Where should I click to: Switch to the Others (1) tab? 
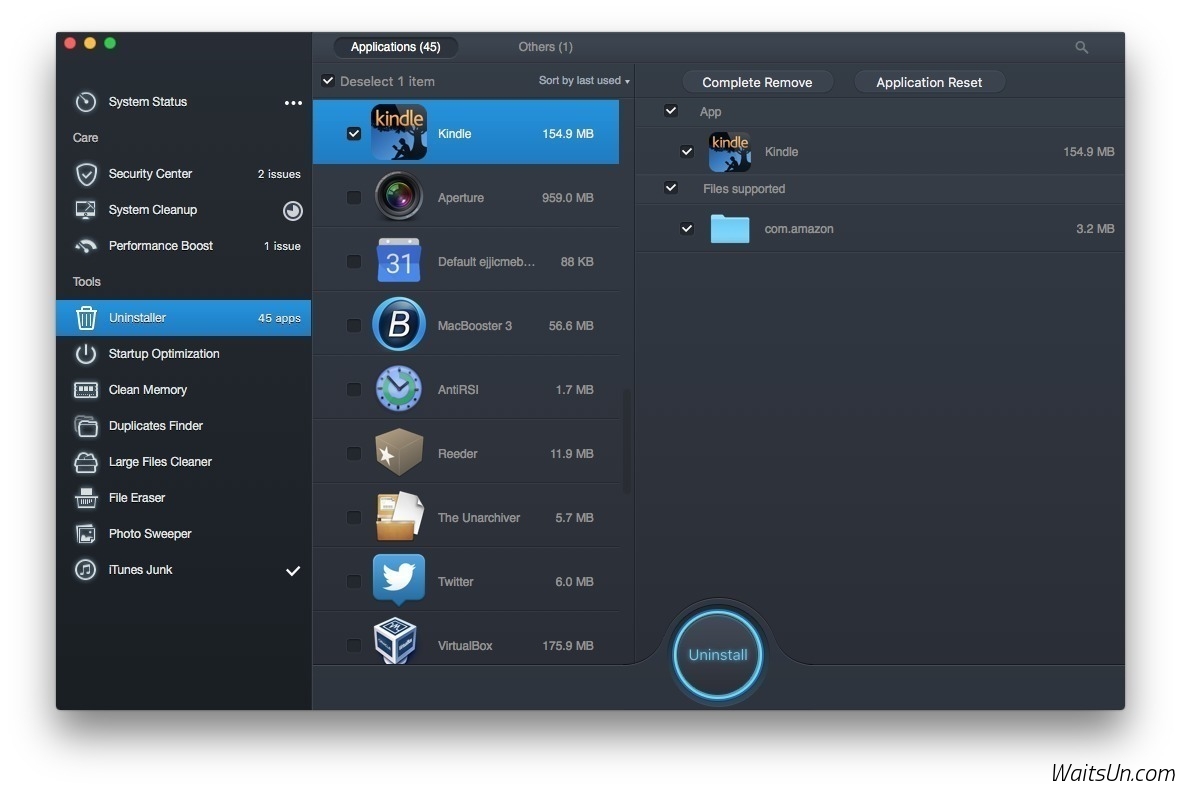pyautogui.click(x=545, y=47)
